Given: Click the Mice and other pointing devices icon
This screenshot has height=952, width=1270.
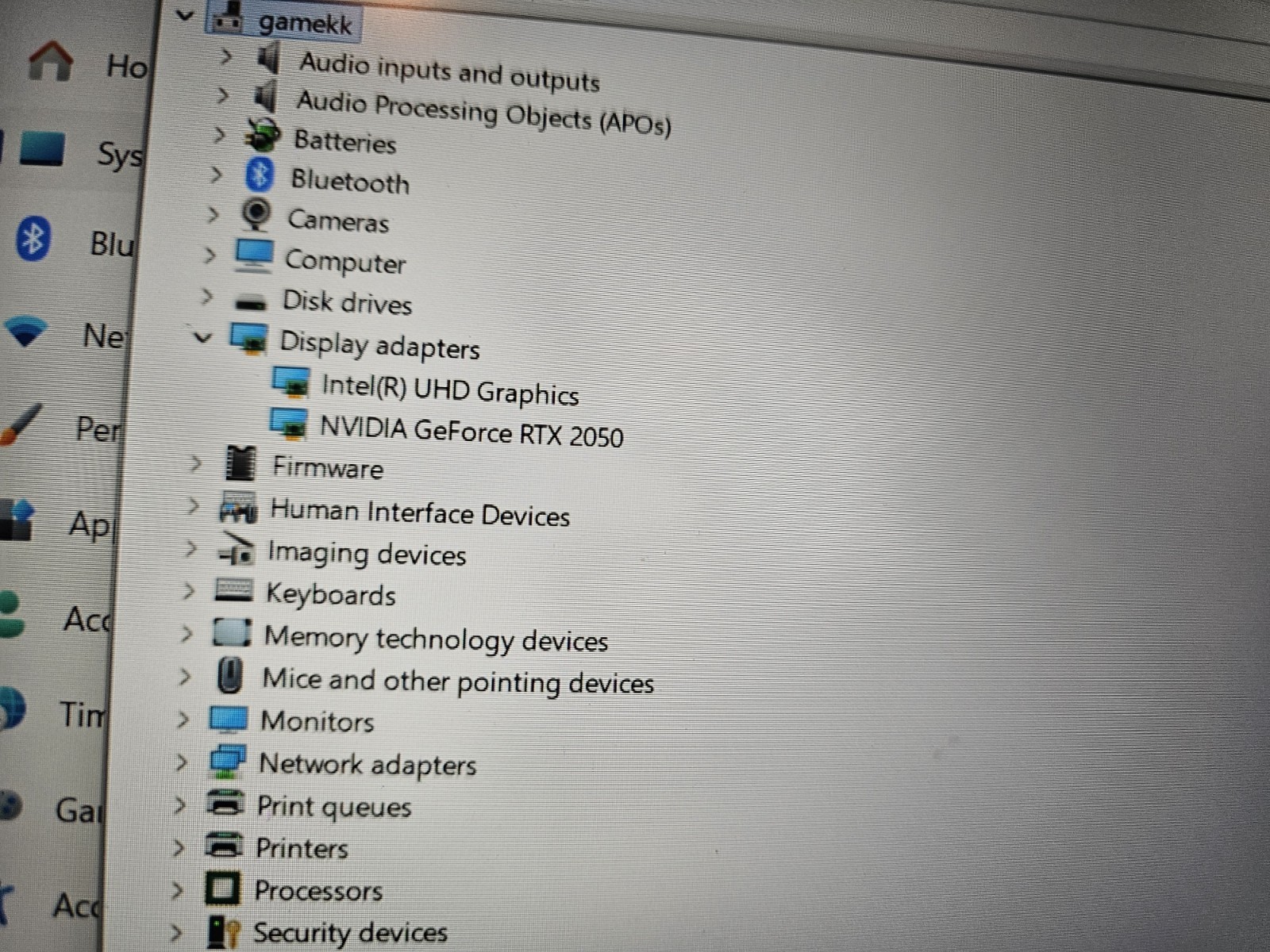Looking at the screenshot, I should (x=230, y=677).
